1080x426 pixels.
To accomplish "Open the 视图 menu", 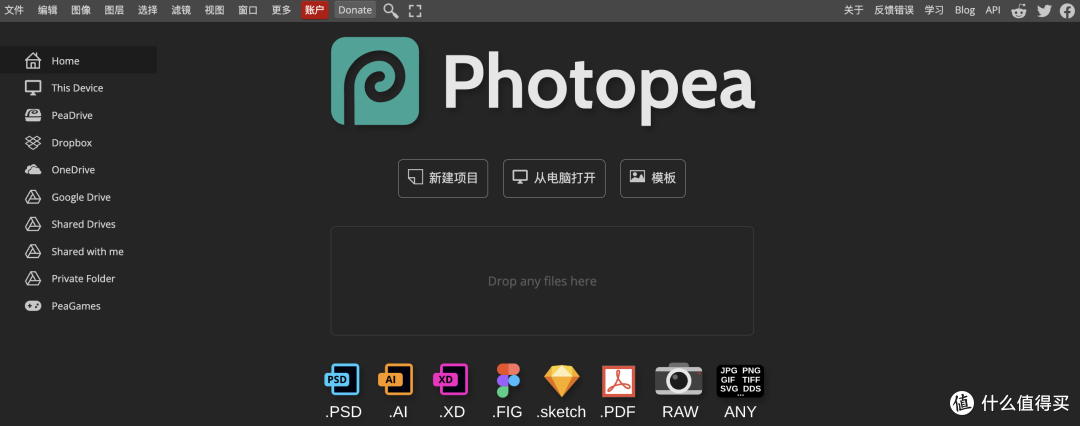I will [214, 10].
